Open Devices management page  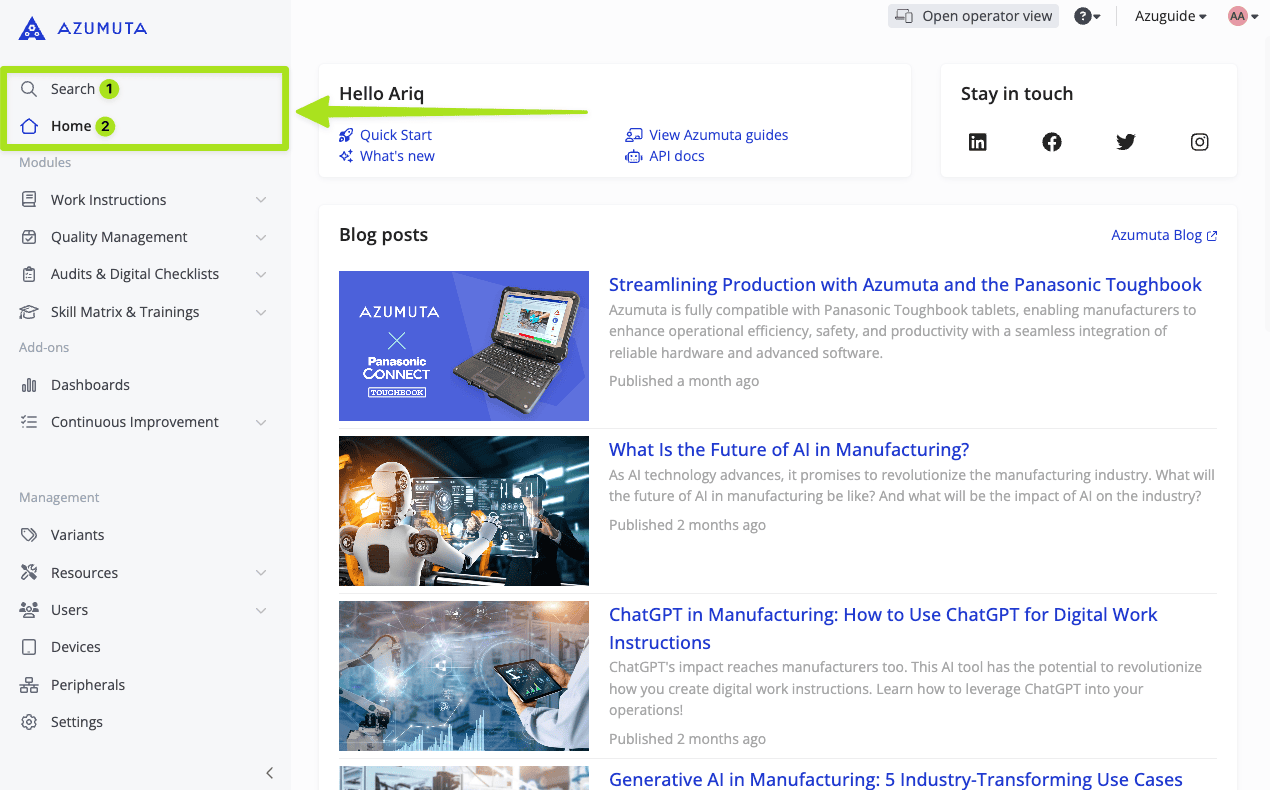point(76,647)
